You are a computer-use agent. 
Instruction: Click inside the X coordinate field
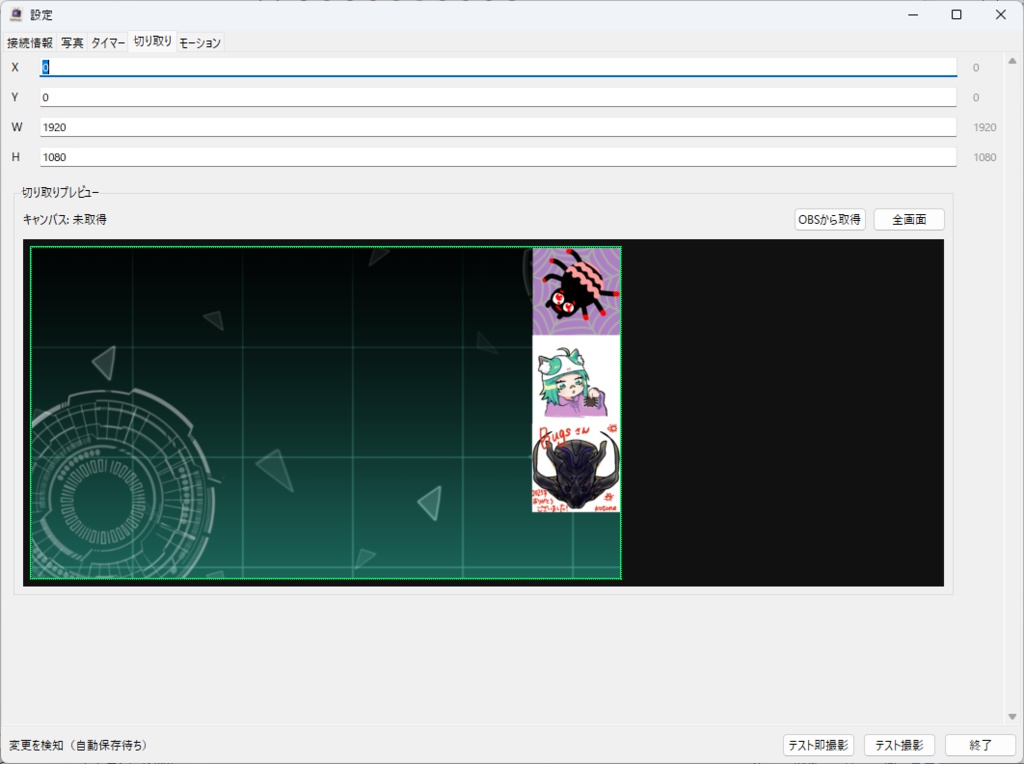pyautogui.click(x=400, y=67)
